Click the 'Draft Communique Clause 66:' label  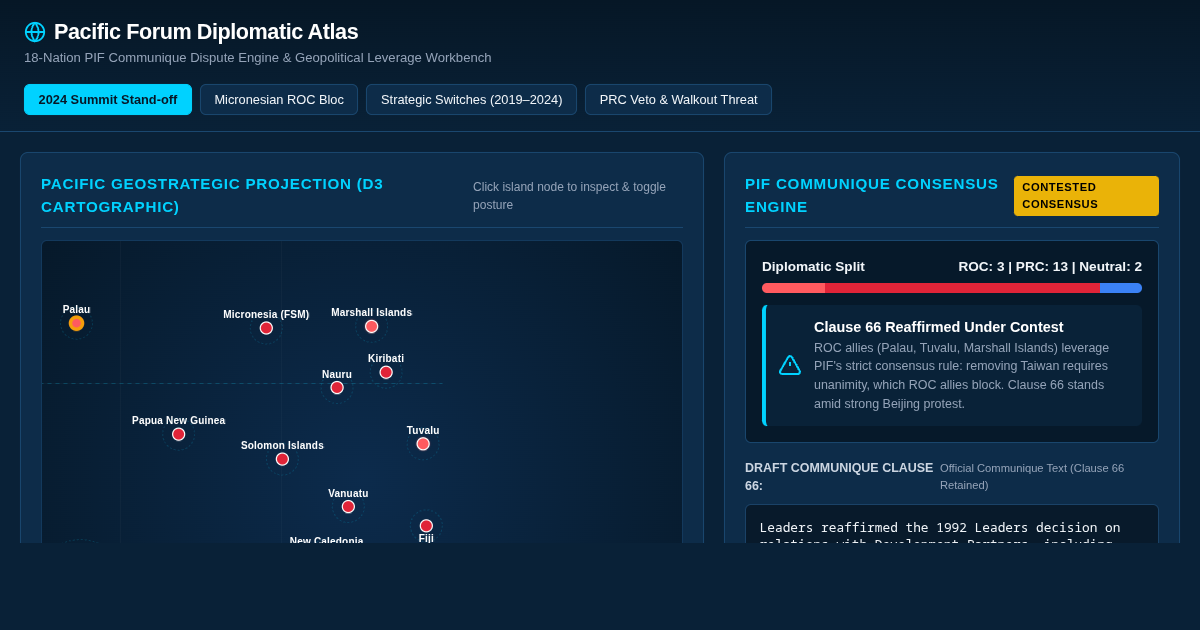[839, 476]
